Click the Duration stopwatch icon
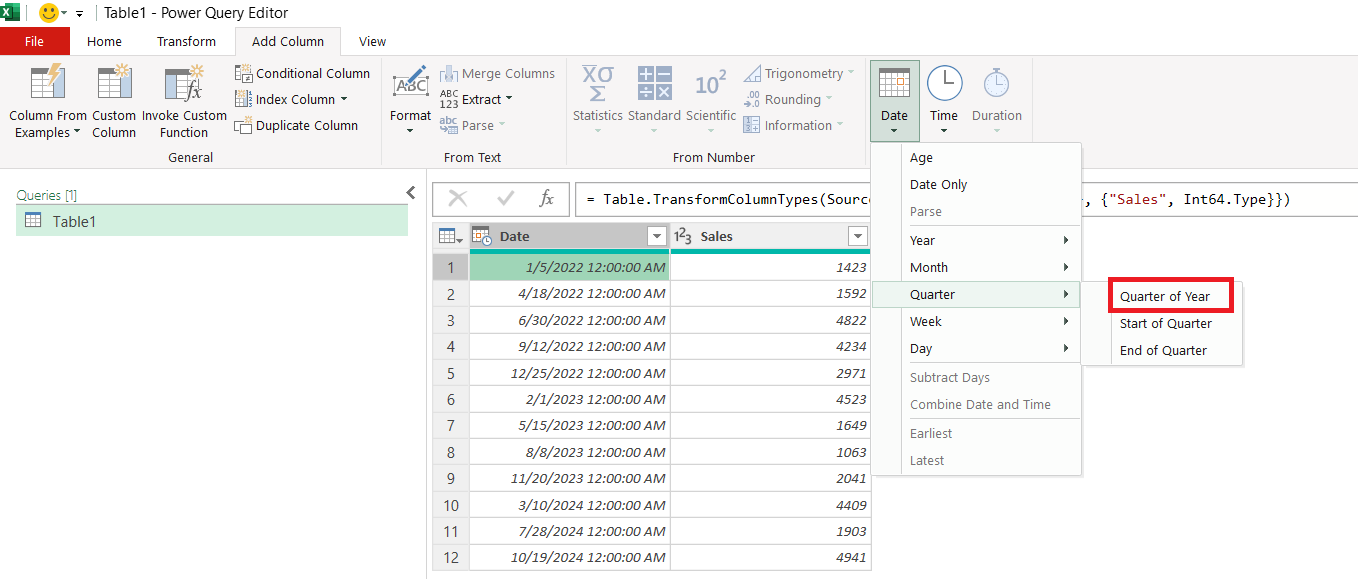This screenshot has width=1358, height=579. click(x=996, y=83)
